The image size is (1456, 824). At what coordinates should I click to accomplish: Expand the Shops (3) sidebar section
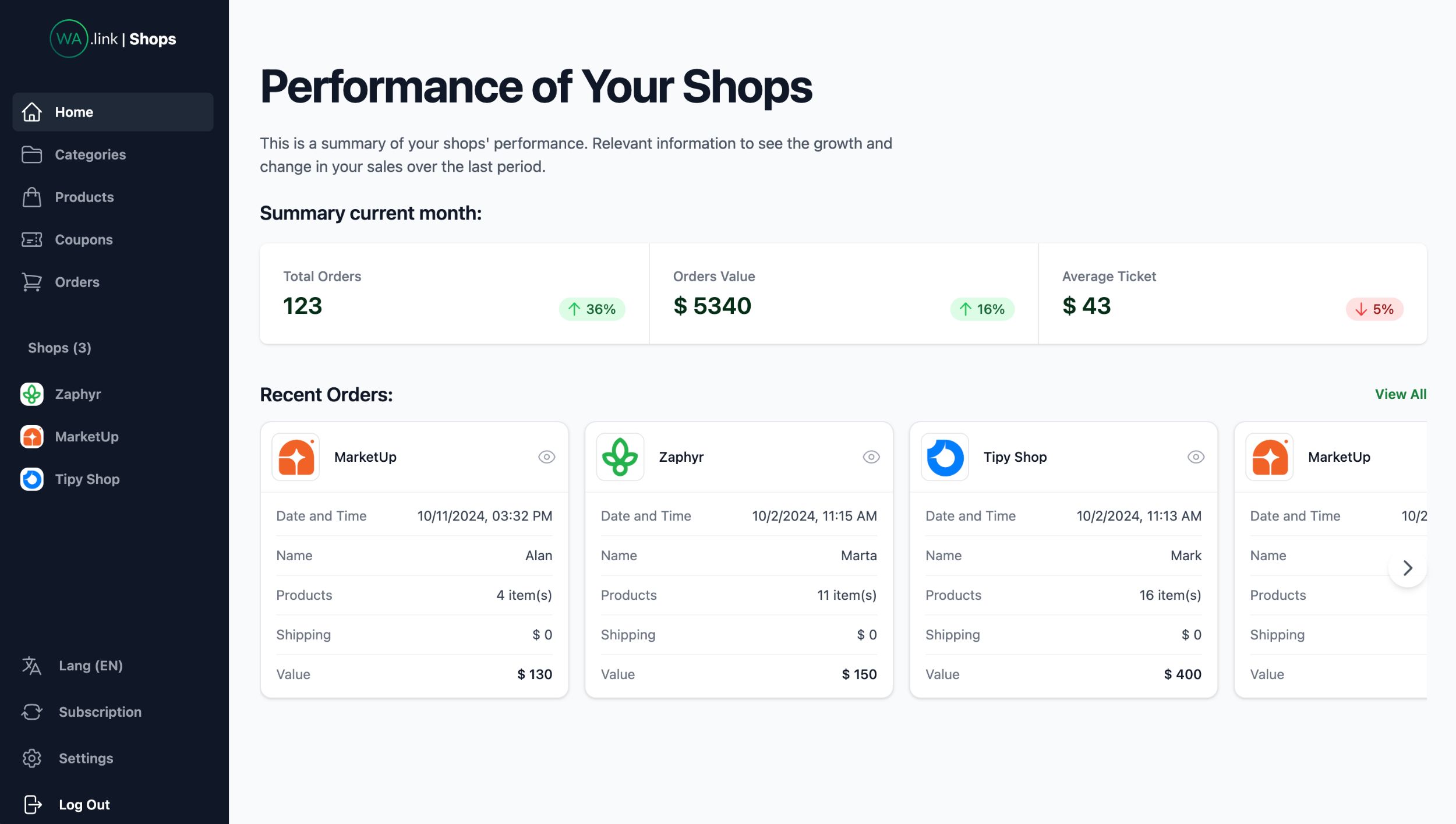pyautogui.click(x=59, y=348)
